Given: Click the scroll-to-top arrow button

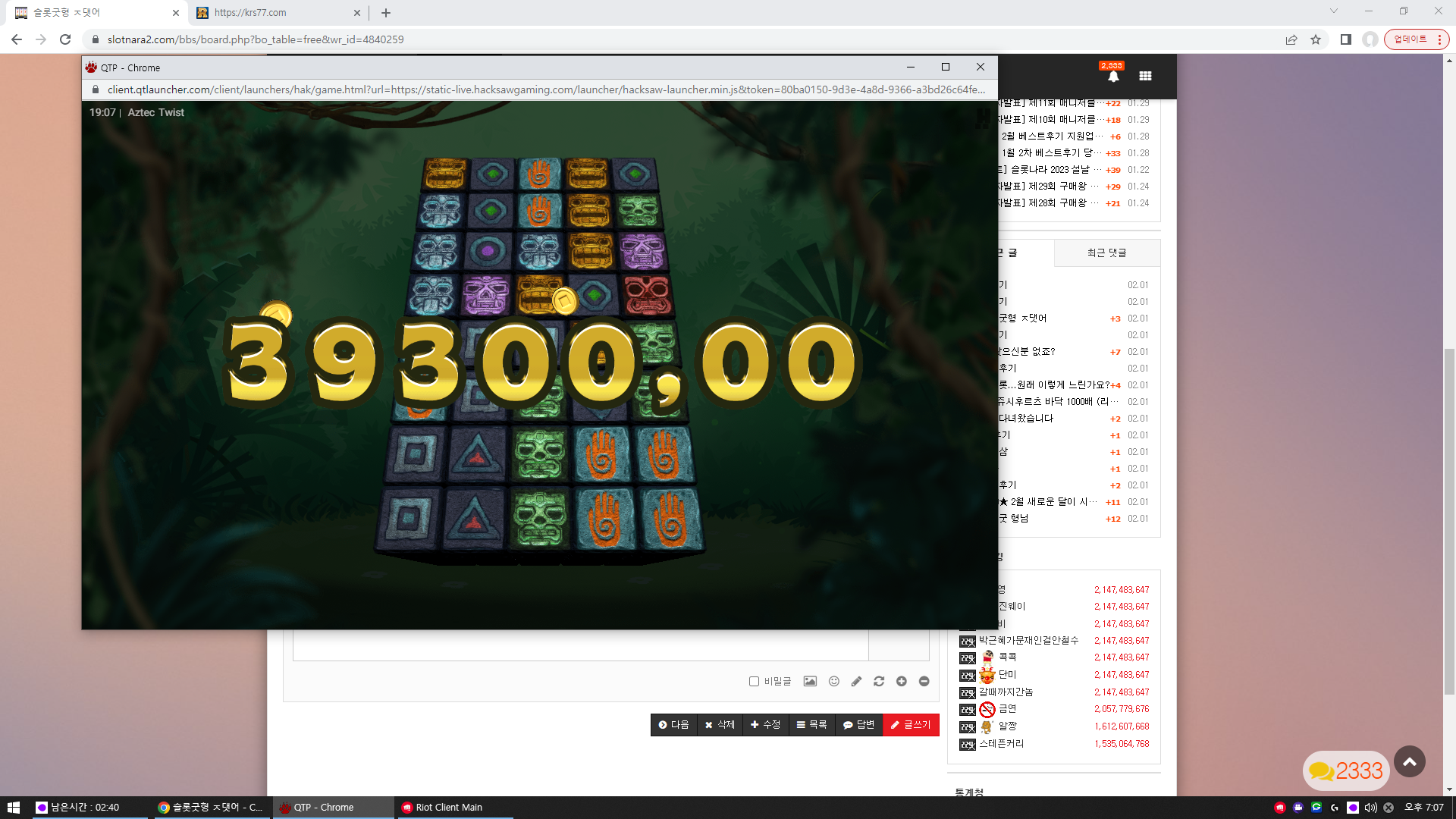Looking at the screenshot, I should 1410,761.
